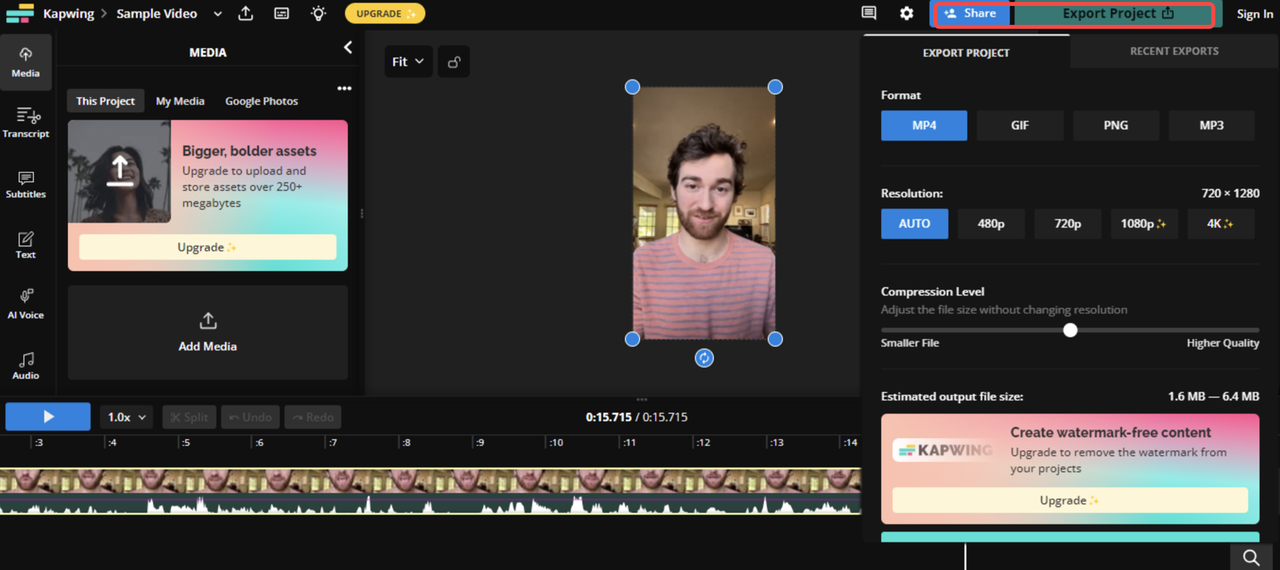Click the upload icon beside project name
This screenshot has height=570, width=1280.
246,13
